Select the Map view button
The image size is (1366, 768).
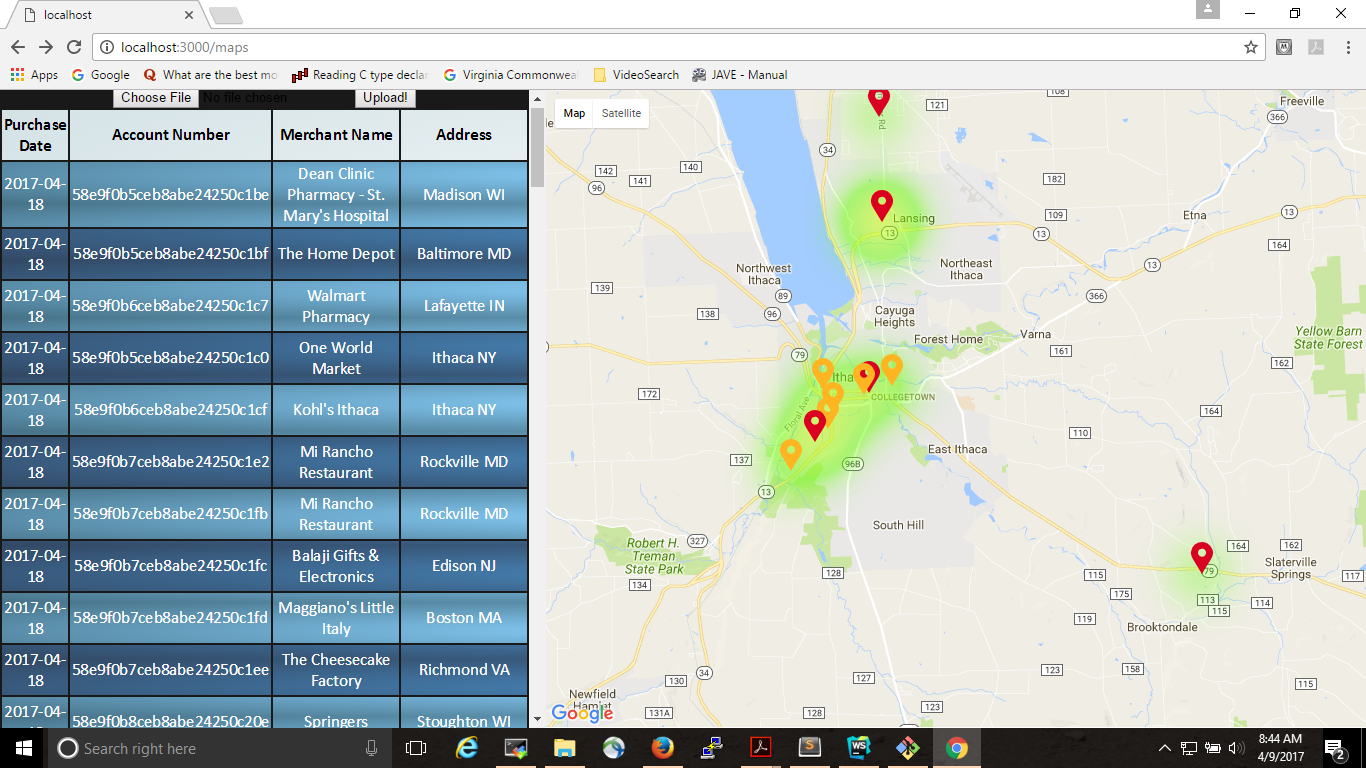pos(574,113)
